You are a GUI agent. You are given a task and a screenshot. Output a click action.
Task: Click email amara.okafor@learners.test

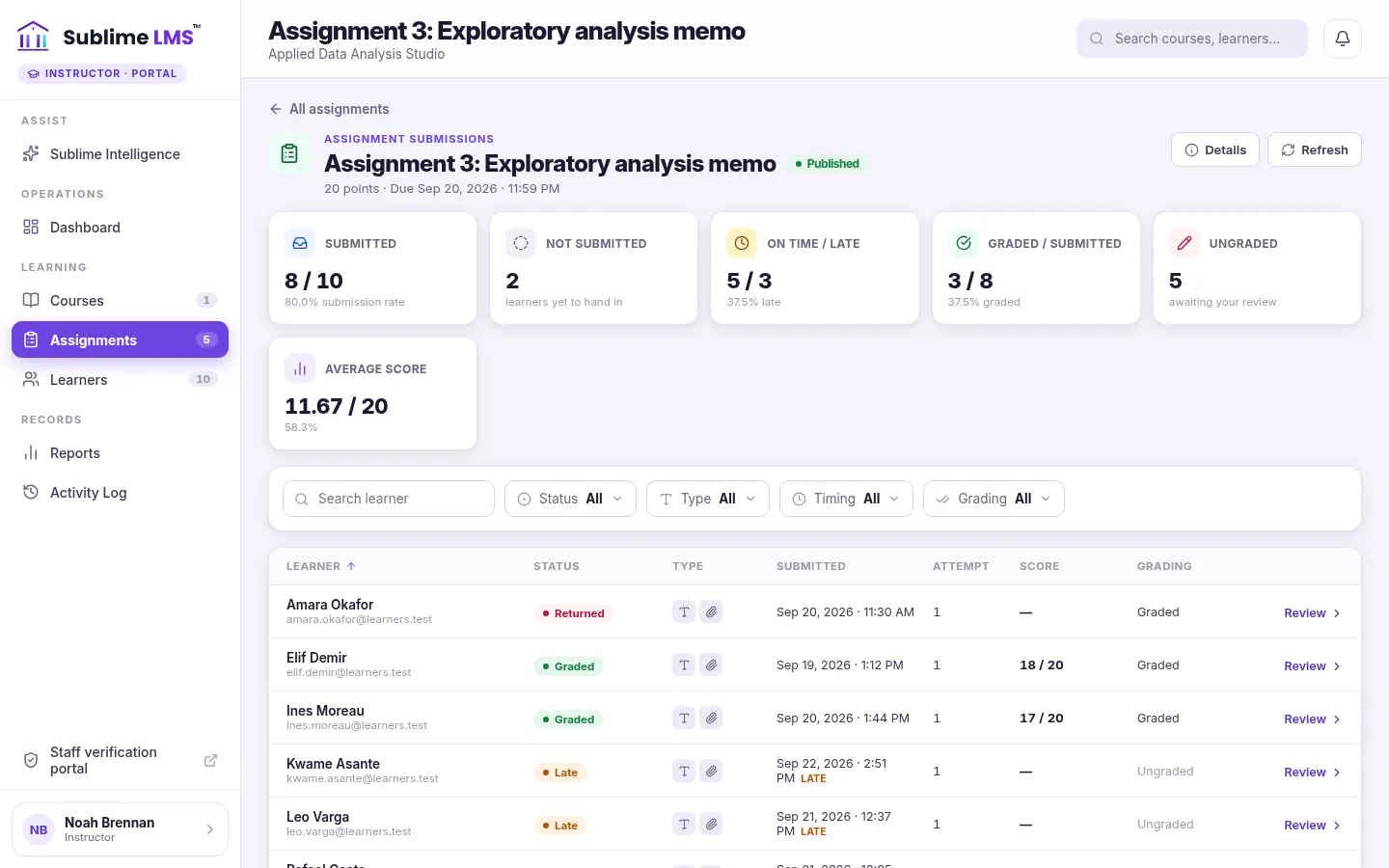tap(359, 620)
